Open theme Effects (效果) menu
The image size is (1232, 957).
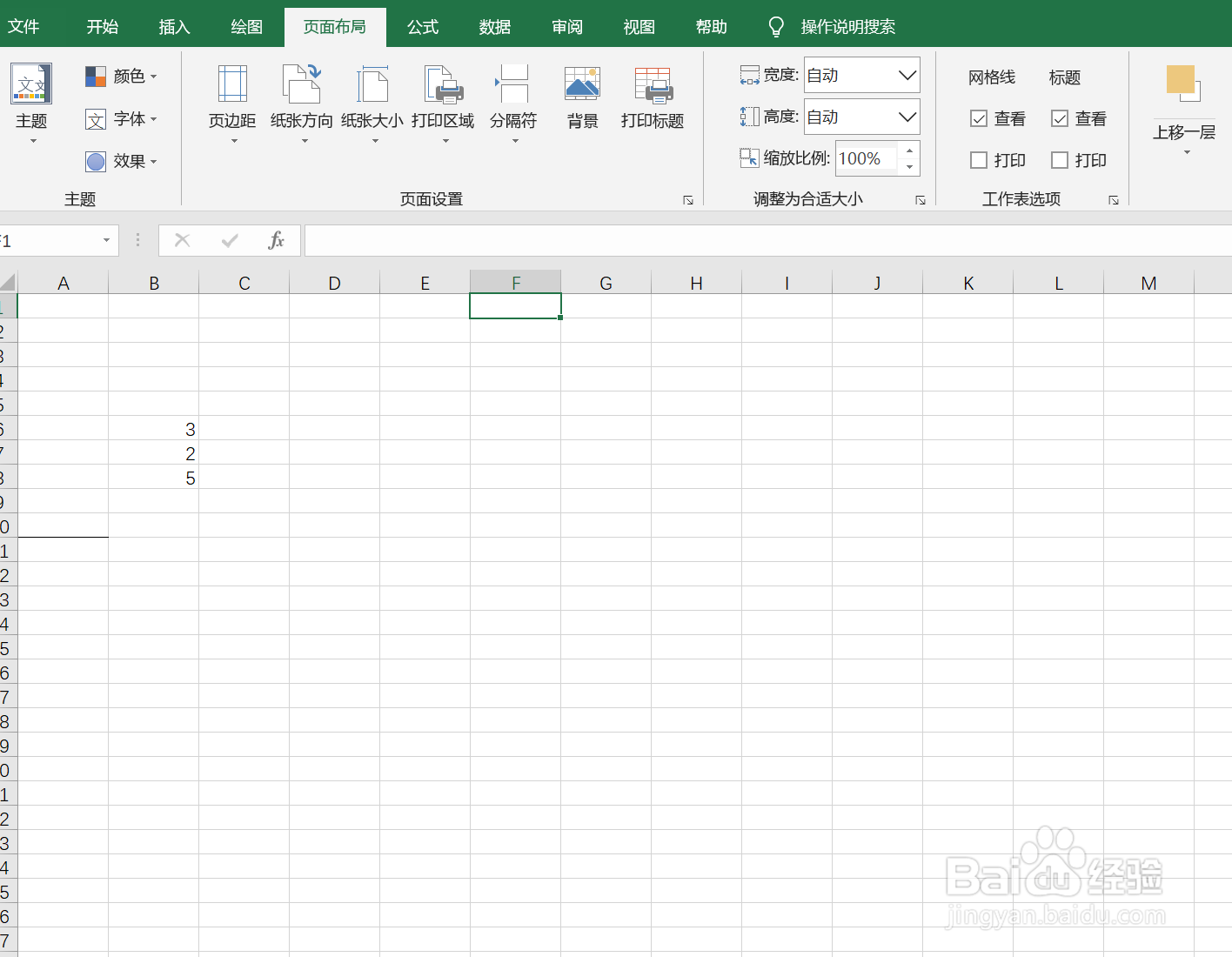121,161
